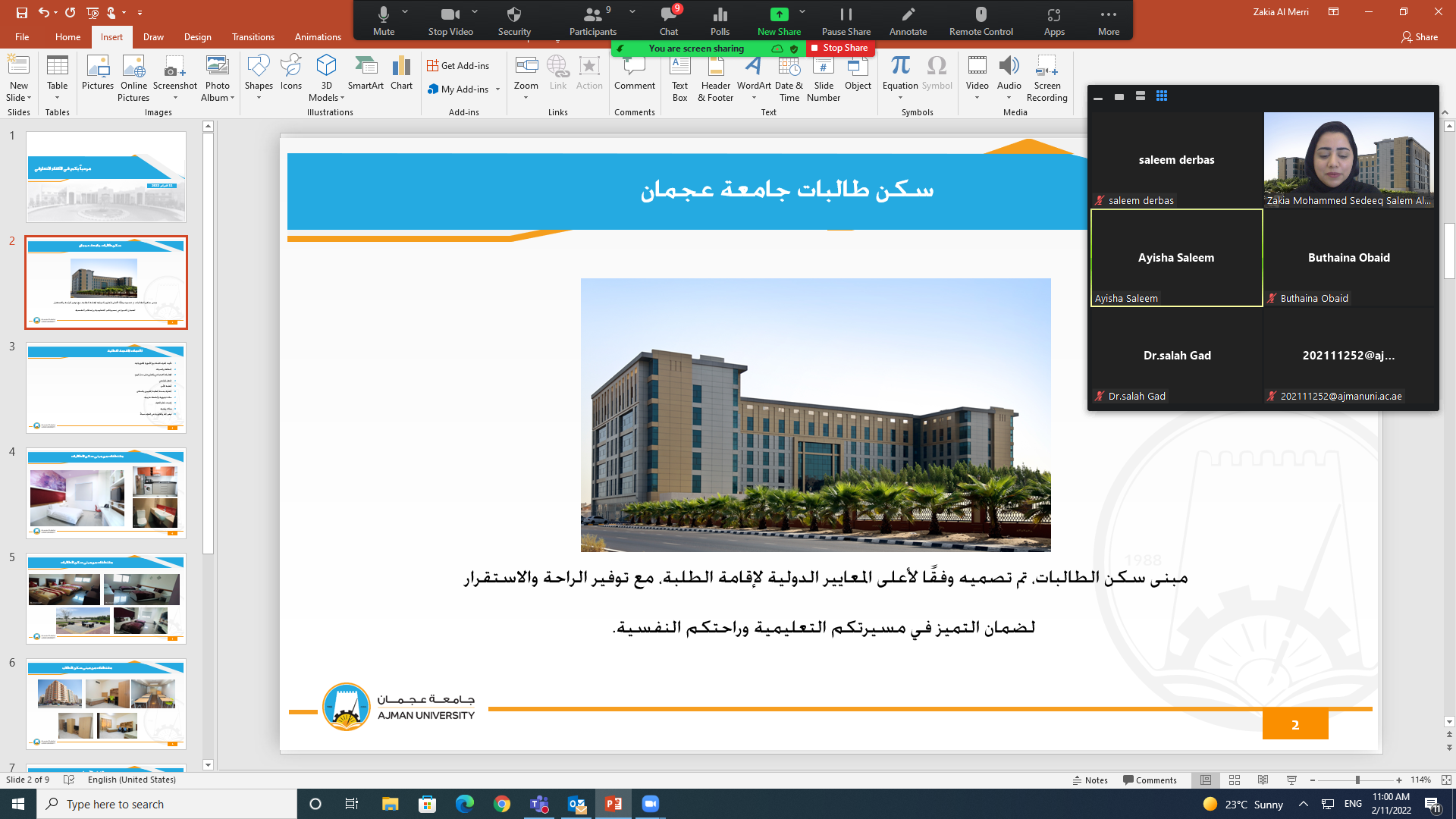Open Zoom Annotate tool

908,20
